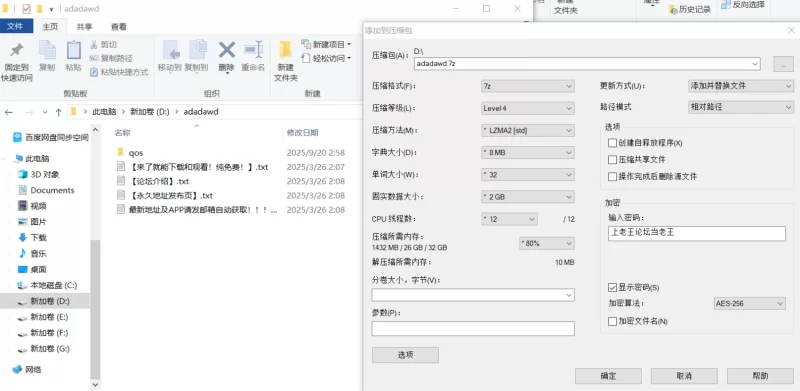Open 固实数据大小 2 GB dropdown
This screenshot has width=800, height=391.
(528, 197)
